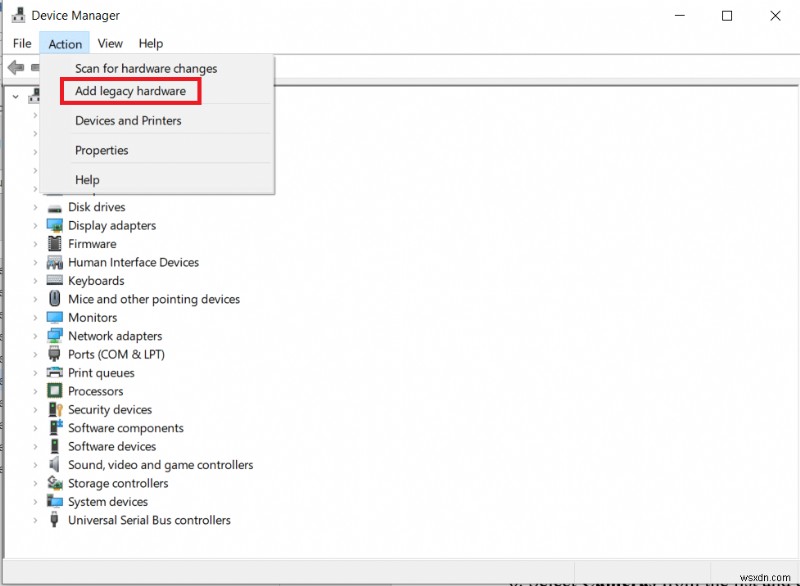800x586 pixels.
Task: Click the Storage controllers icon
Action: click(x=53, y=483)
